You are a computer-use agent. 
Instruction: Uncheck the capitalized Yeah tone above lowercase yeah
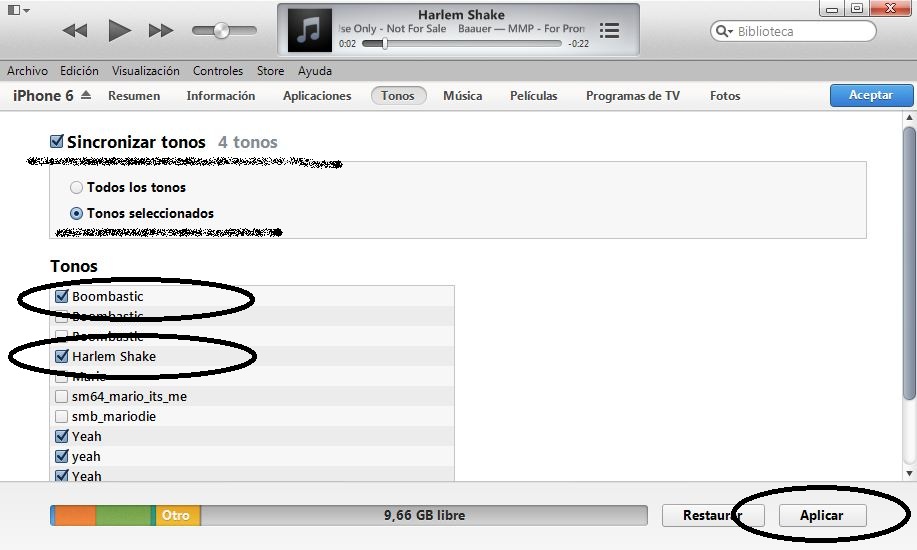coord(61,436)
